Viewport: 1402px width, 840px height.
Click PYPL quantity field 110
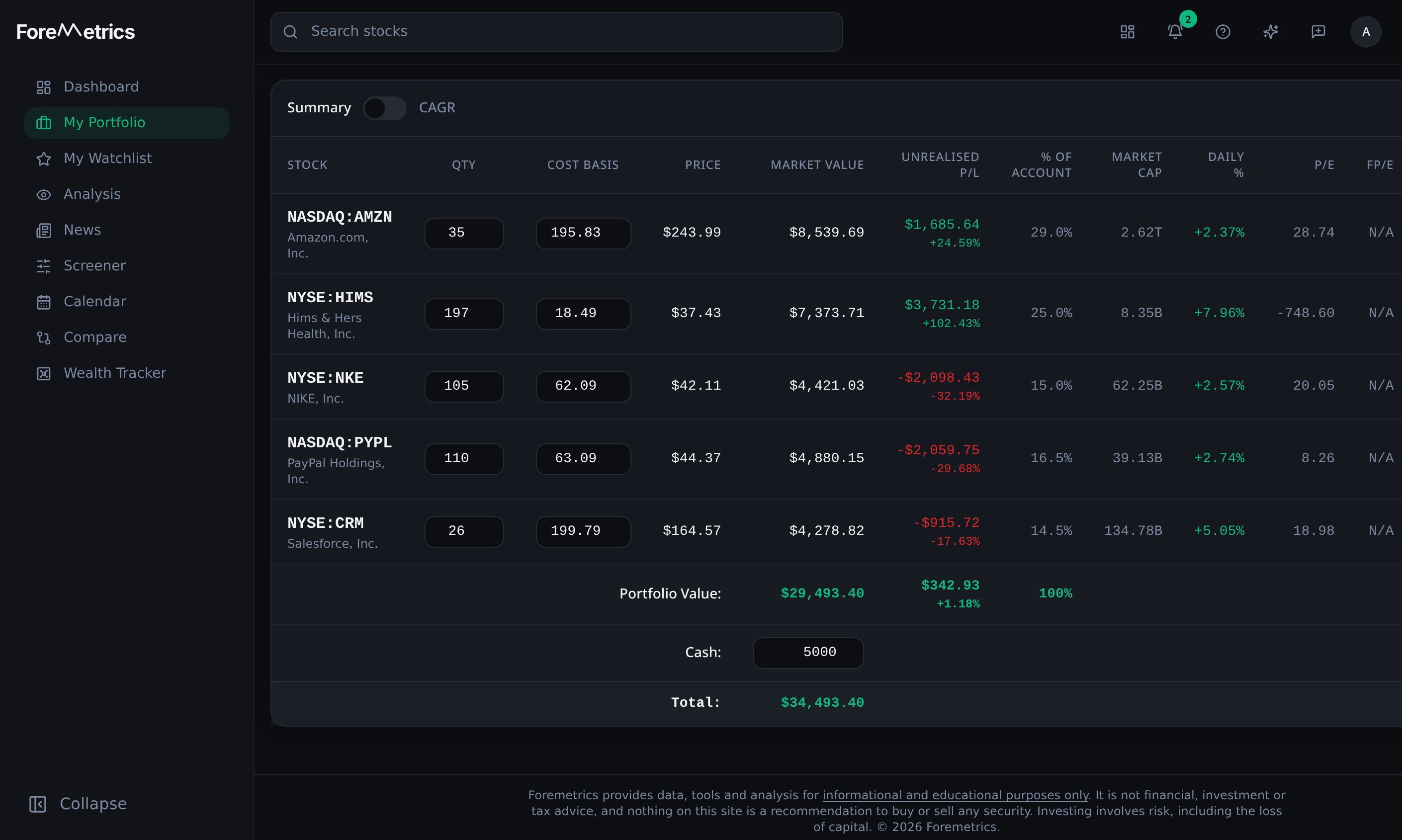click(x=464, y=458)
